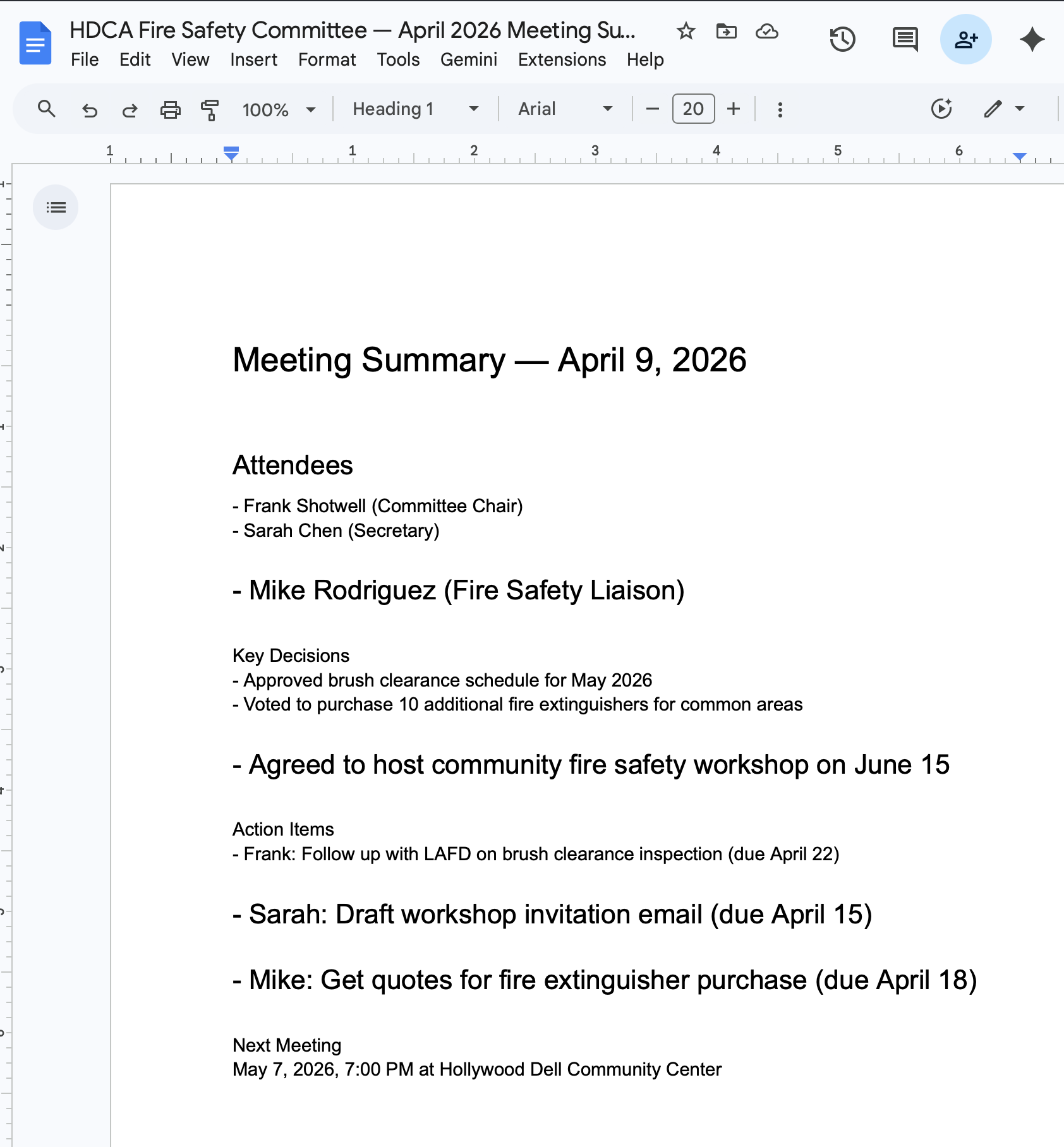
Task: Open the Extensions menu
Action: coord(561,60)
